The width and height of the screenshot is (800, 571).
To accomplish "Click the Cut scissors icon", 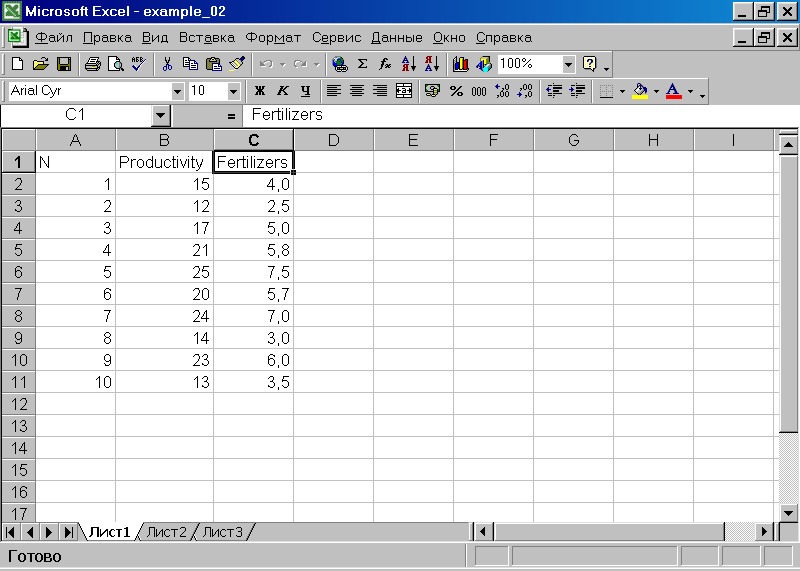I will 167,64.
